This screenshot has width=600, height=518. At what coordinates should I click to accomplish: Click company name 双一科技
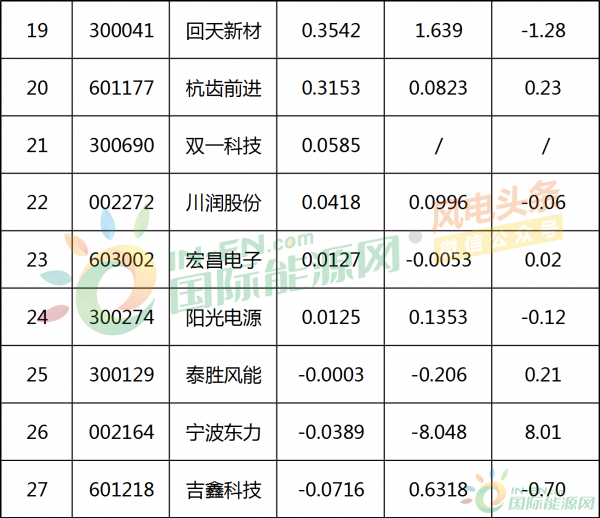click(x=223, y=146)
